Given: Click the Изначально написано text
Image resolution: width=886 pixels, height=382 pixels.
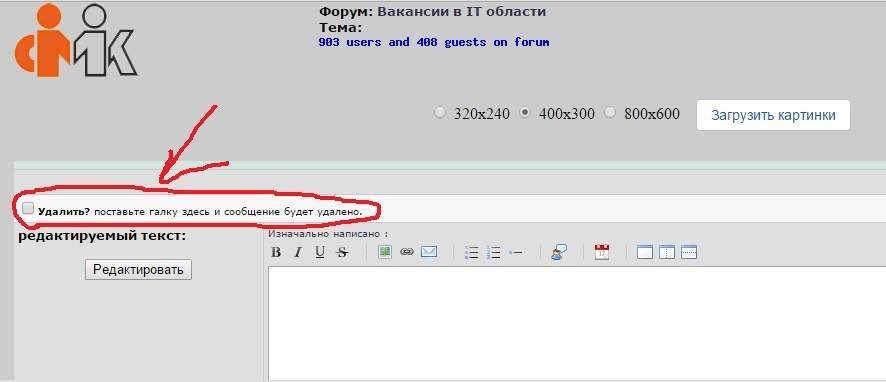Looking at the screenshot, I should click(328, 233).
